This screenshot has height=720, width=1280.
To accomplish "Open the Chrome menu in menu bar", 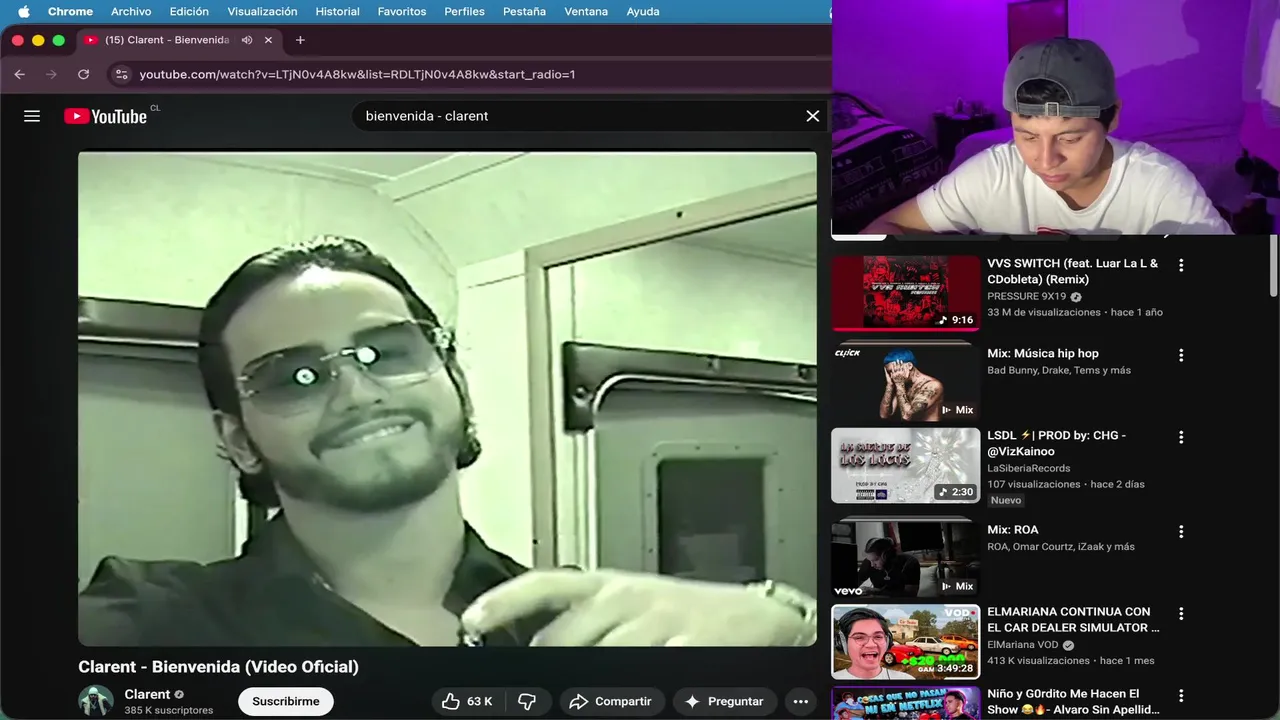I will coord(70,11).
